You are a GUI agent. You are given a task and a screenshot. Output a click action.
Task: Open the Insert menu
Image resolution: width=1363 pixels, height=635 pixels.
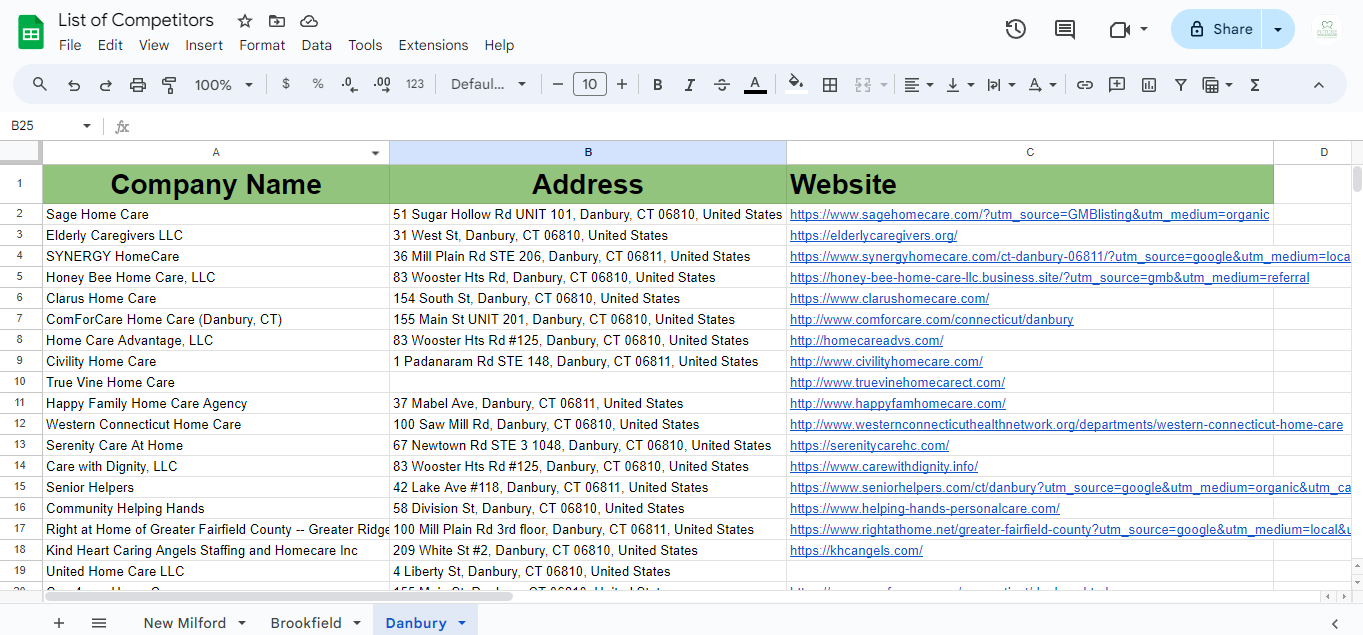tap(204, 45)
